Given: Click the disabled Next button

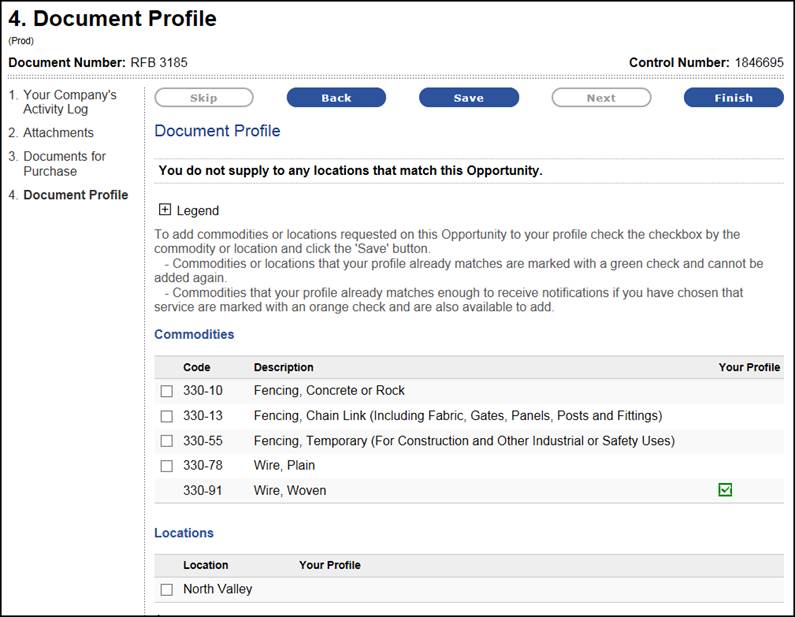Looking at the screenshot, I should pyautogui.click(x=601, y=98).
